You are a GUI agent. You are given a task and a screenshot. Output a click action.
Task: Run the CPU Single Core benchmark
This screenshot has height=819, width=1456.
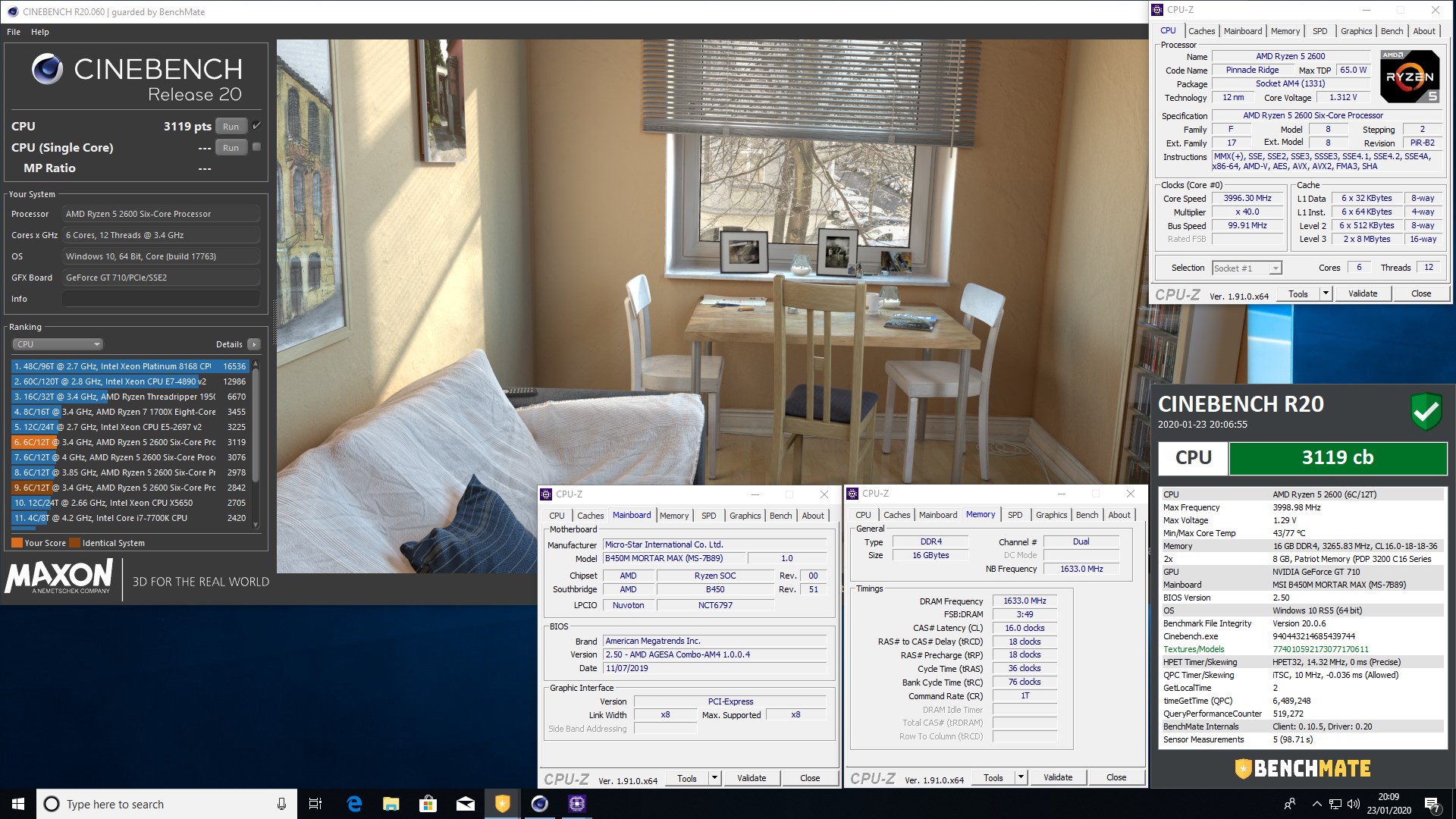point(231,148)
